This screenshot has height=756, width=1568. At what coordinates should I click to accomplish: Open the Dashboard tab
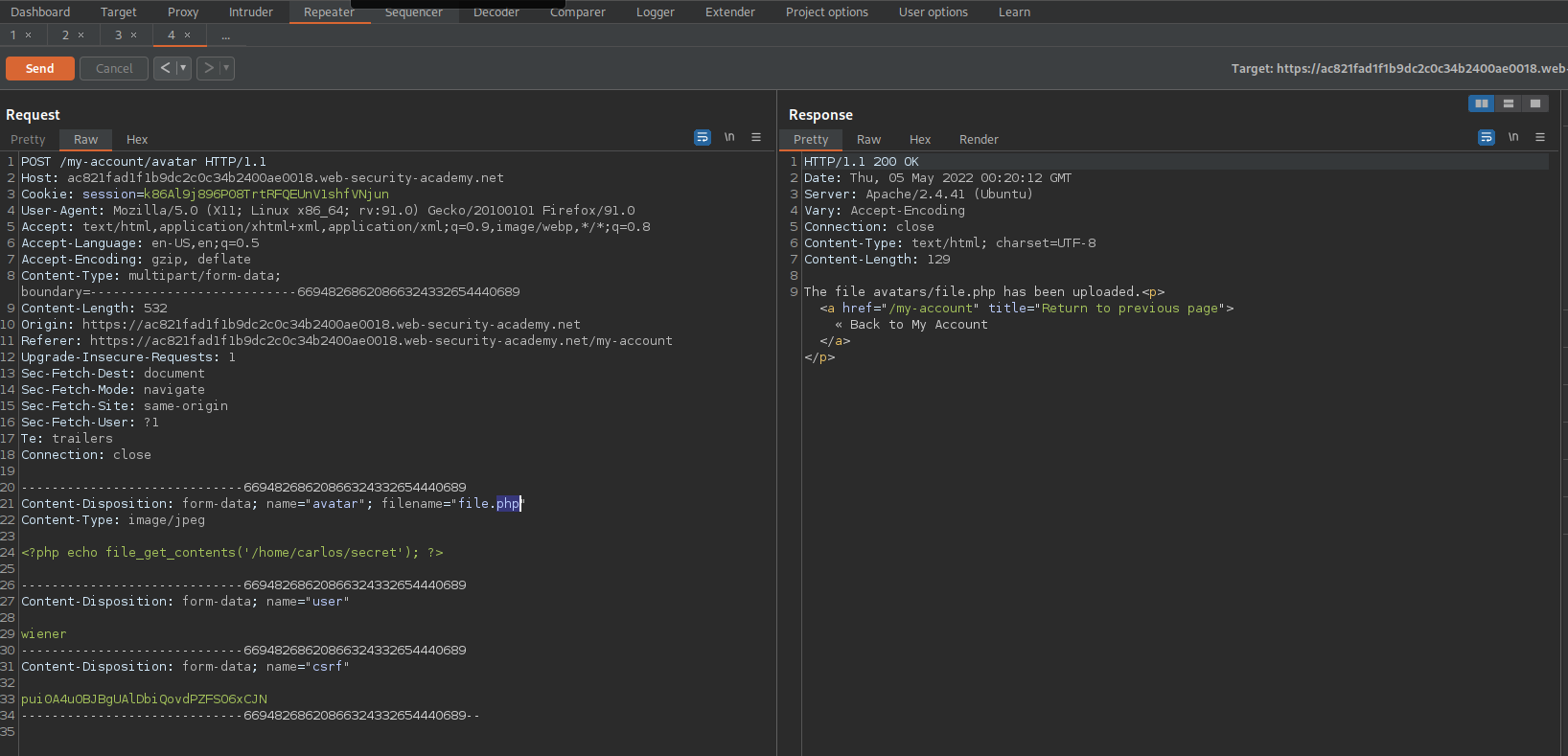pos(40,12)
